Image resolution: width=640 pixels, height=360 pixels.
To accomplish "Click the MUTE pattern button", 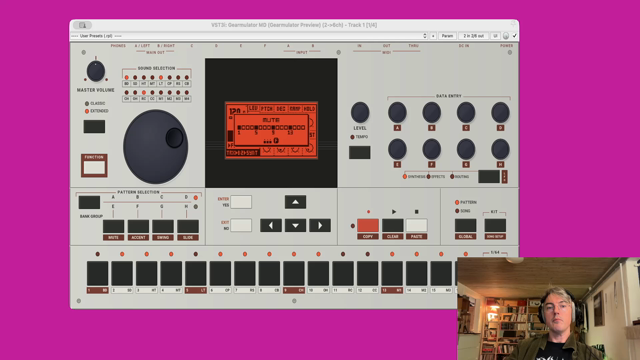I will [113, 227].
